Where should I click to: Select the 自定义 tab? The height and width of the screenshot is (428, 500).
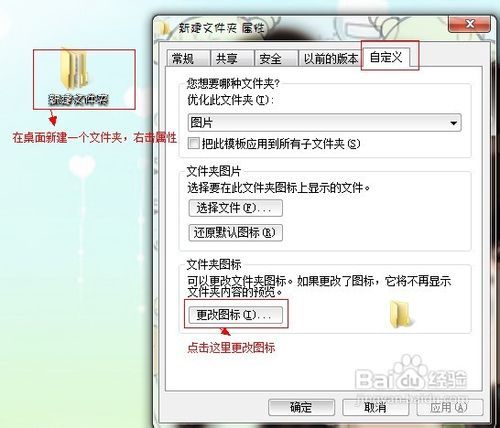coord(386,57)
